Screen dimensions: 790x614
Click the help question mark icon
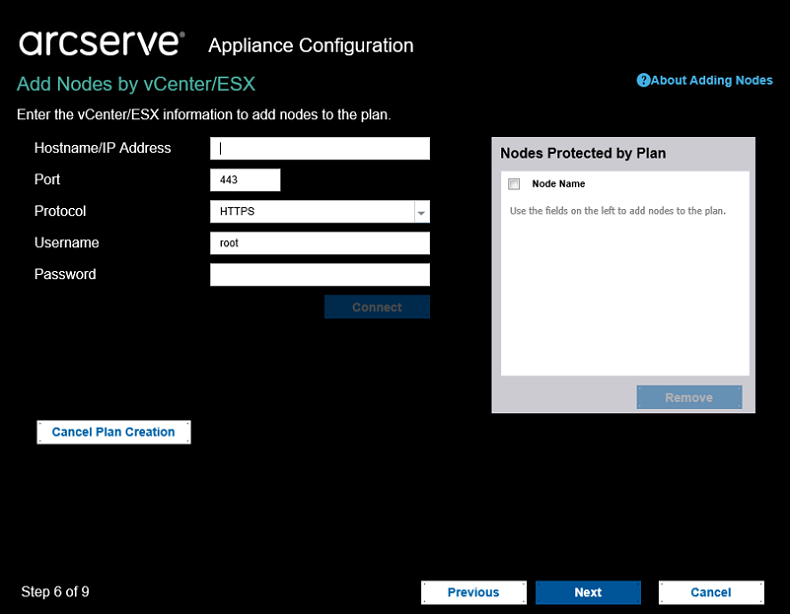[643, 80]
